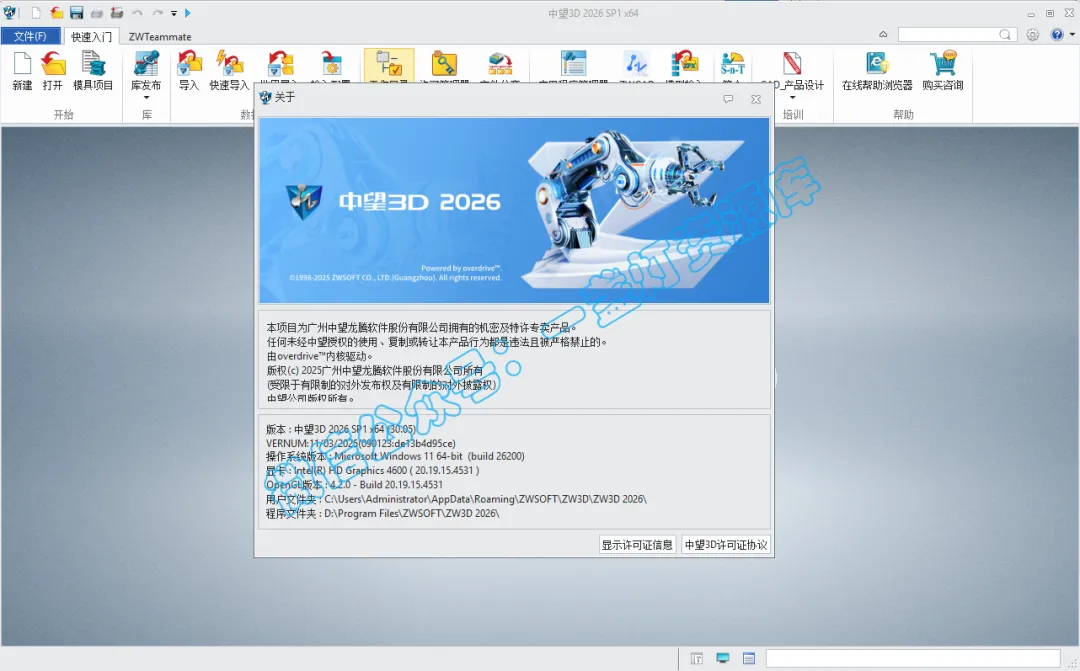
Task: Click the Save floppy disk icon
Action: pyautogui.click(x=76, y=12)
